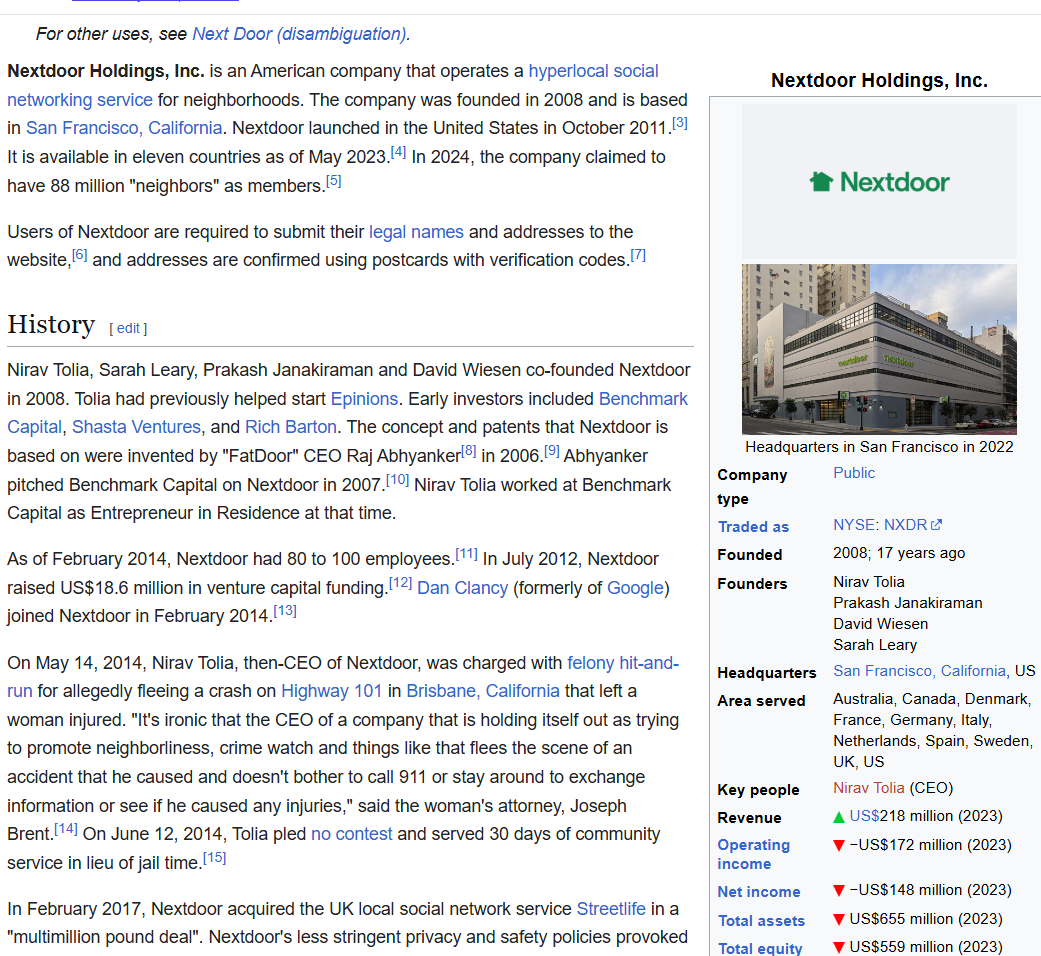Follow the Brisbane, California link
Image resolution: width=1041 pixels, height=956 pixels.
[483, 691]
